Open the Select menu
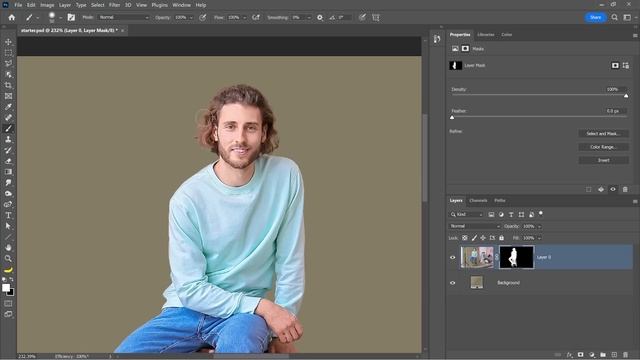640x360 pixels. tap(98, 5)
